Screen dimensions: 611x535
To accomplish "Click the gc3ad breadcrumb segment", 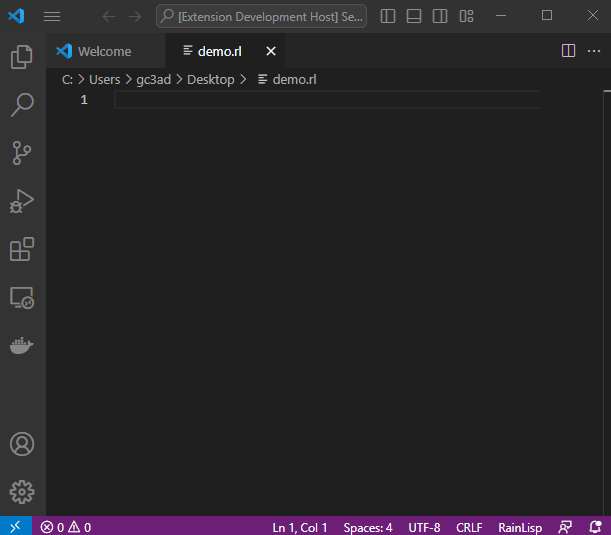I will (x=154, y=80).
